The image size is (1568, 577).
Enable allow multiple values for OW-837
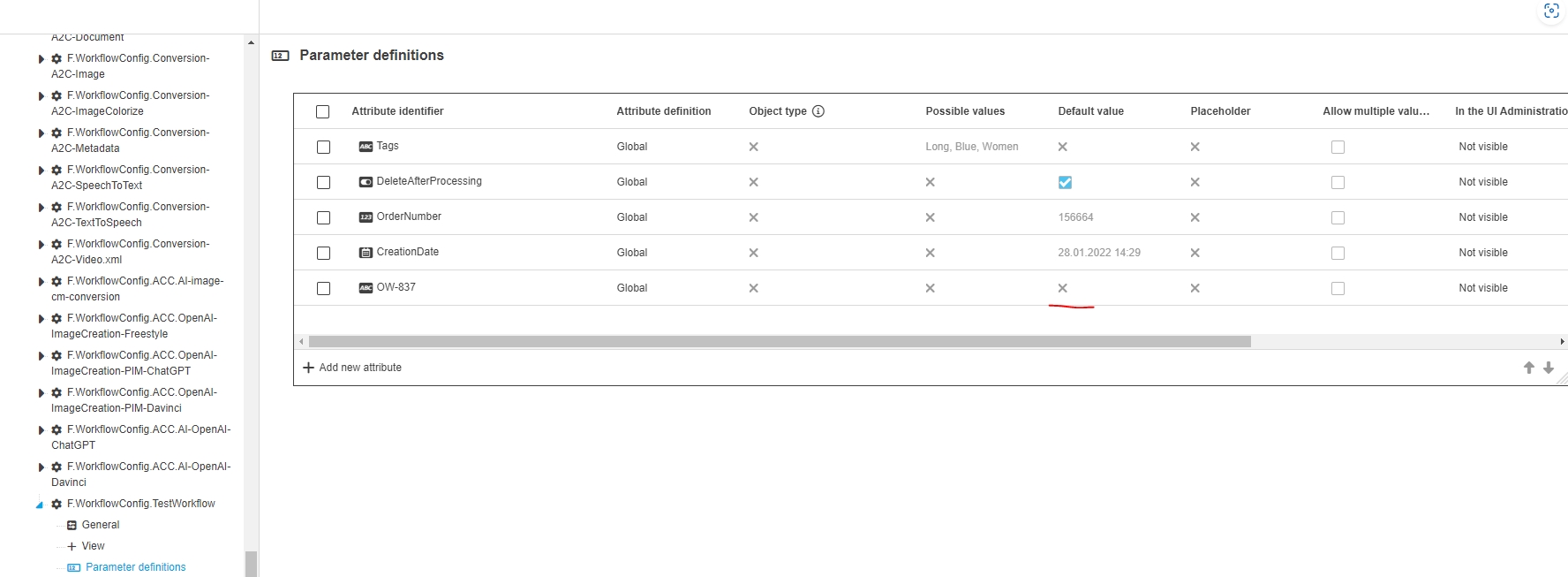click(1338, 288)
